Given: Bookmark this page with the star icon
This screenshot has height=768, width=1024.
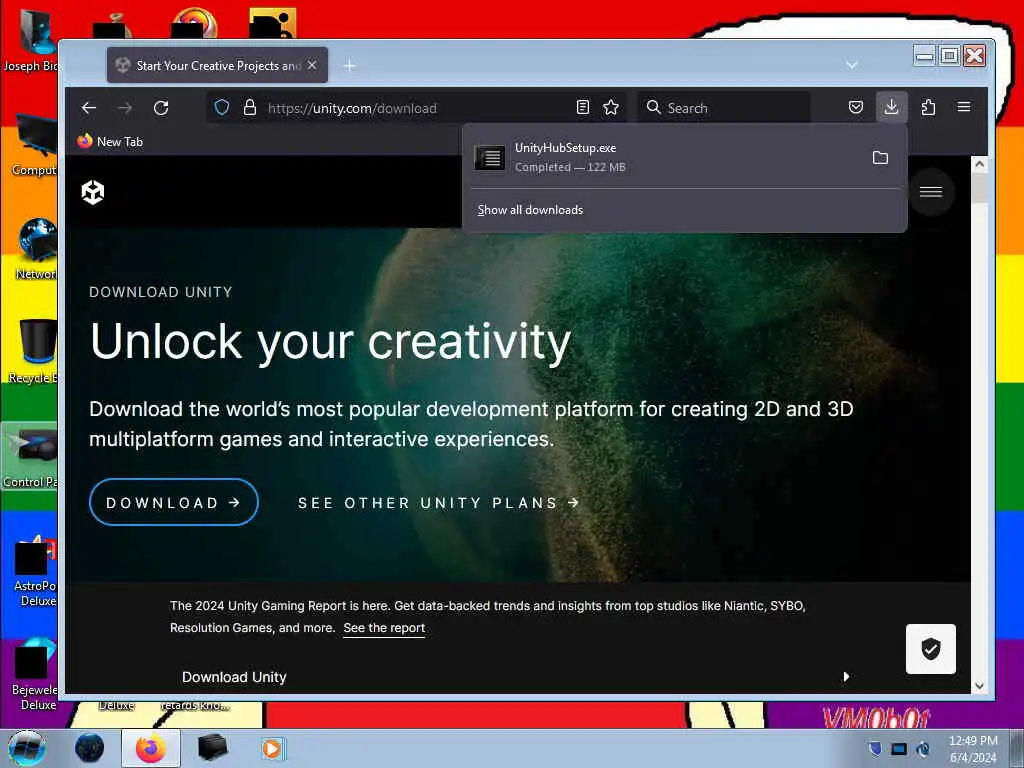Looking at the screenshot, I should [x=611, y=107].
